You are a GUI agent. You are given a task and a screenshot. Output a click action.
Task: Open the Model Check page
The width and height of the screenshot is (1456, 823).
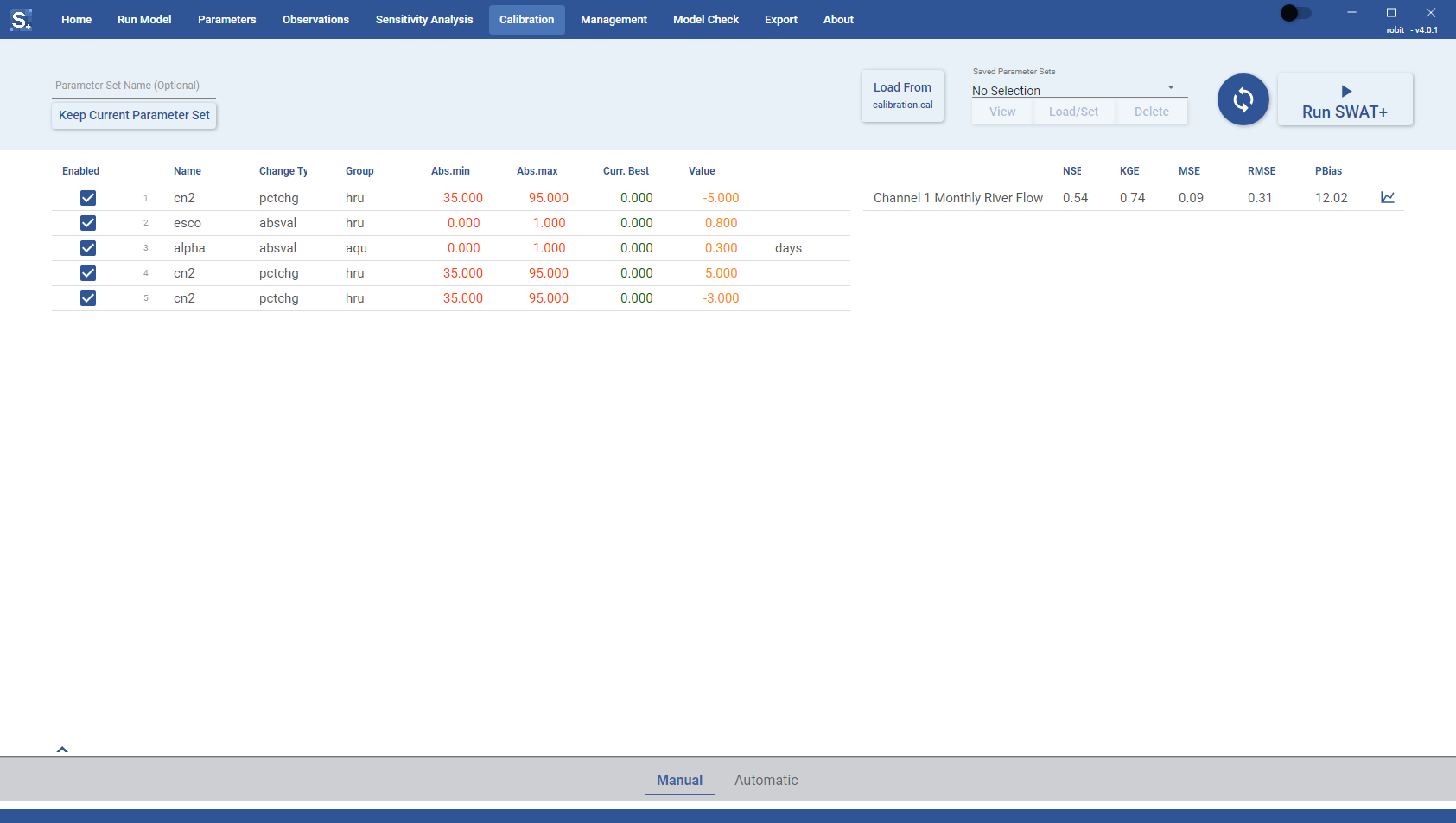[x=706, y=19]
